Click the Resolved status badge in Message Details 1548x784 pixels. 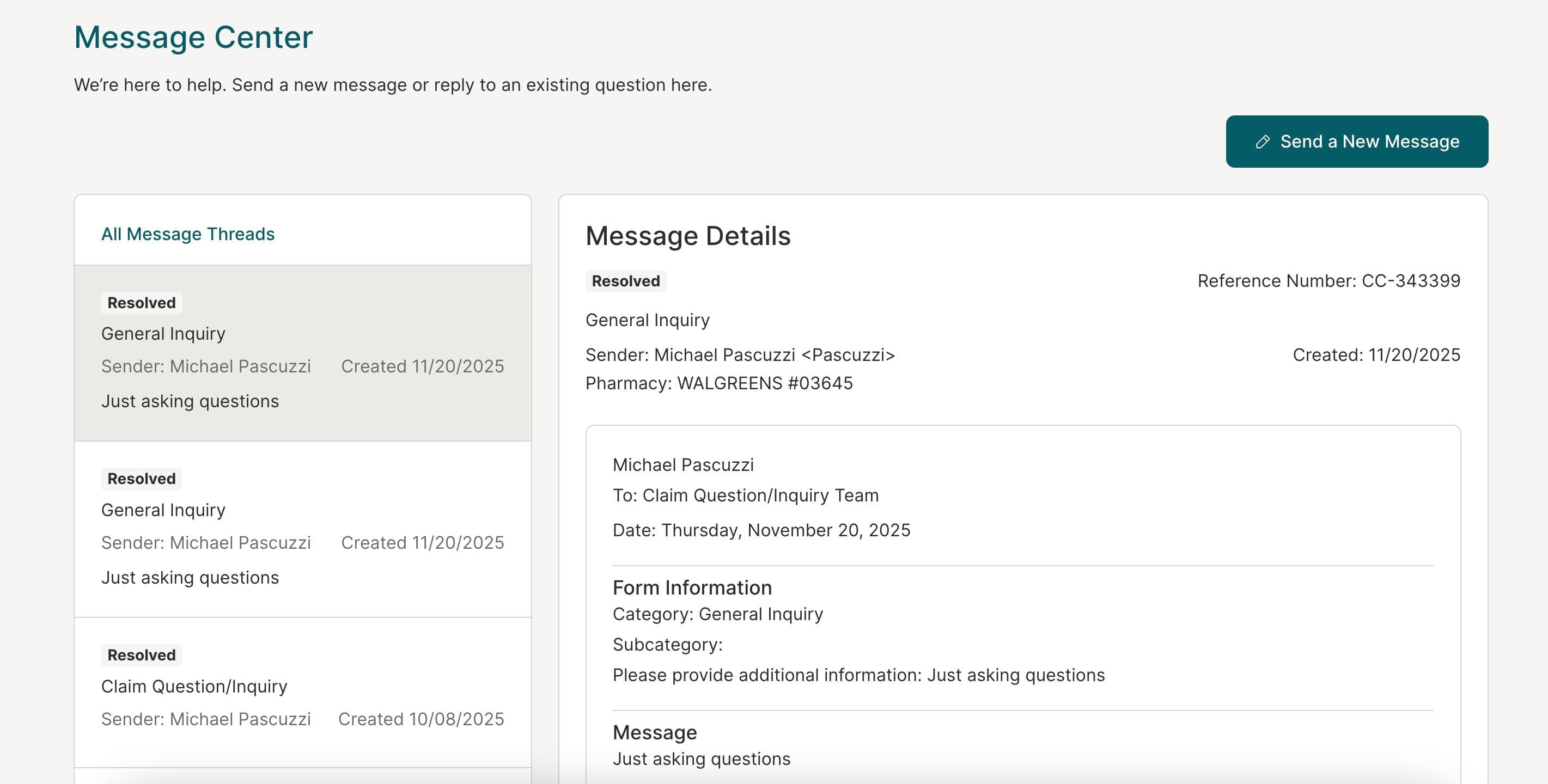(625, 280)
